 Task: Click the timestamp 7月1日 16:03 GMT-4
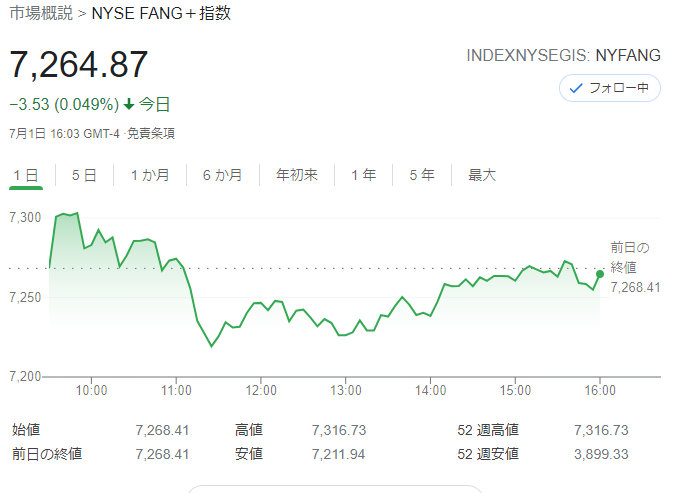64,134
